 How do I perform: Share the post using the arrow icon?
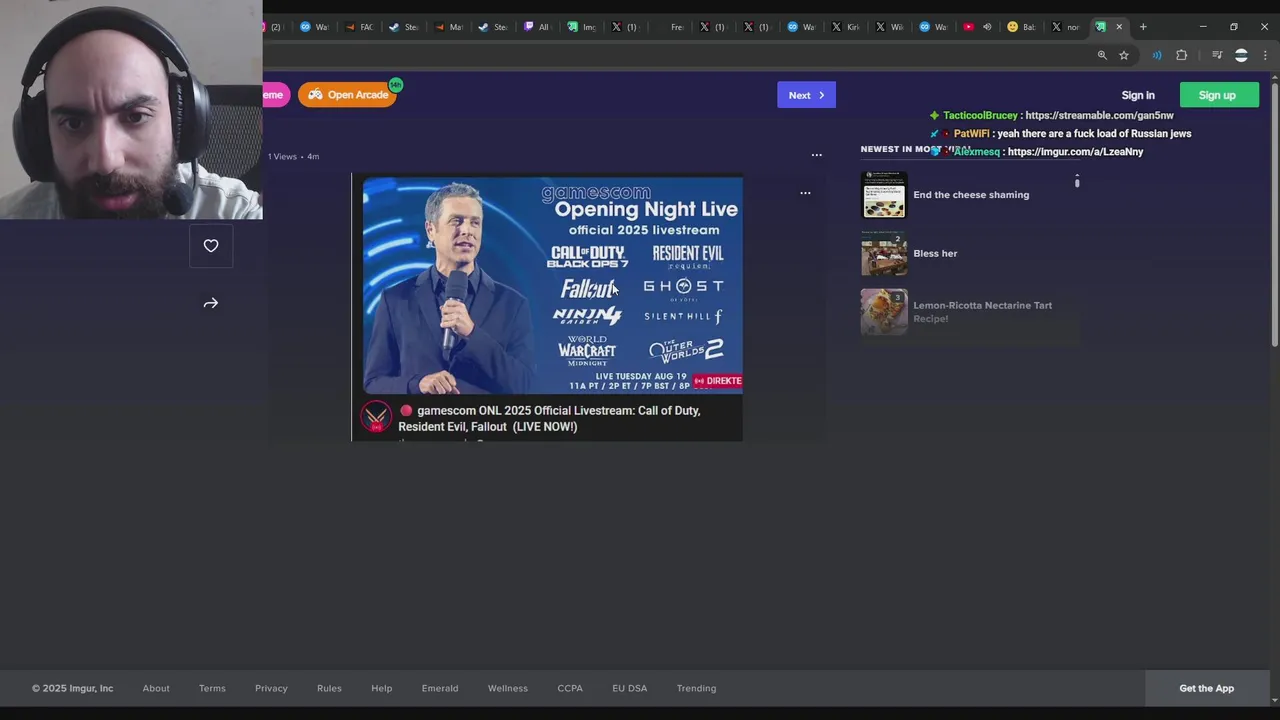(x=211, y=303)
